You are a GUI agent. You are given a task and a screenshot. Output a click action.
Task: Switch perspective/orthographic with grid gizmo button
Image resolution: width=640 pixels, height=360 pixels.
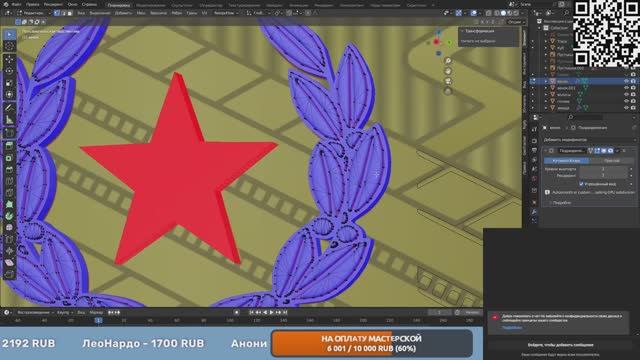pos(448,91)
